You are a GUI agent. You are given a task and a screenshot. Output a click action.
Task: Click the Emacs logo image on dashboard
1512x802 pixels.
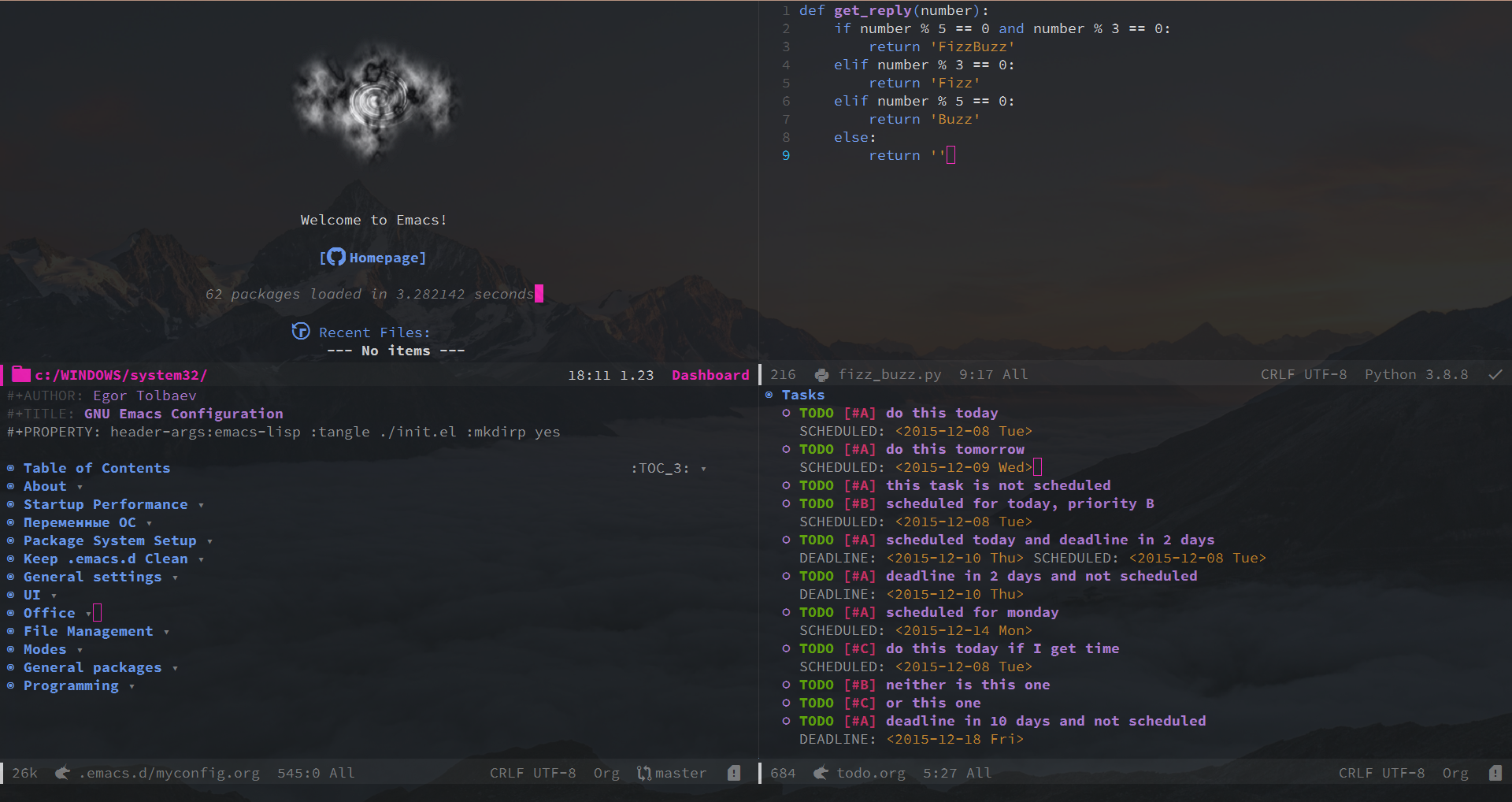tap(374, 101)
